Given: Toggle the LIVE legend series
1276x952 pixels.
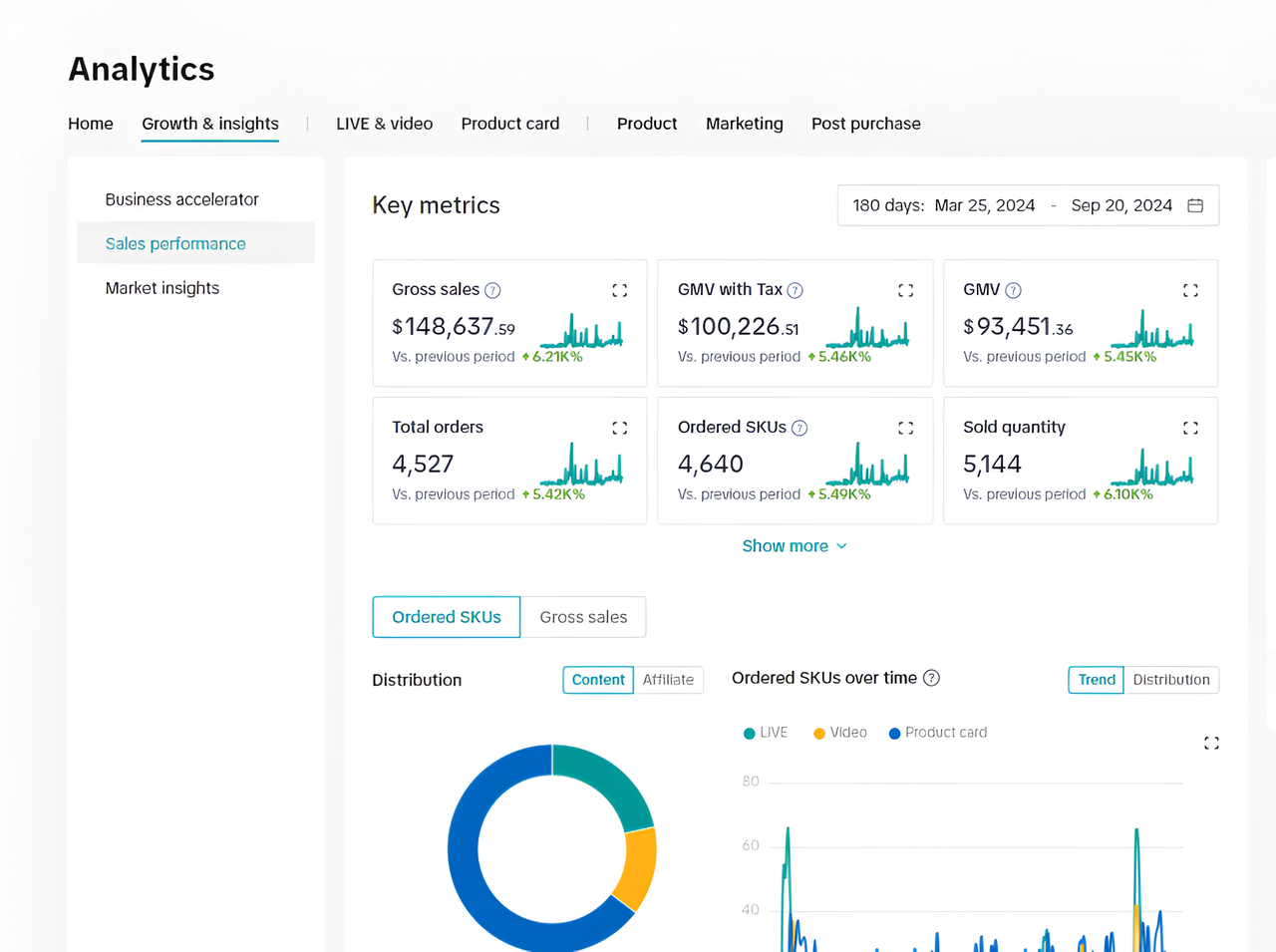Looking at the screenshot, I should 766,733.
